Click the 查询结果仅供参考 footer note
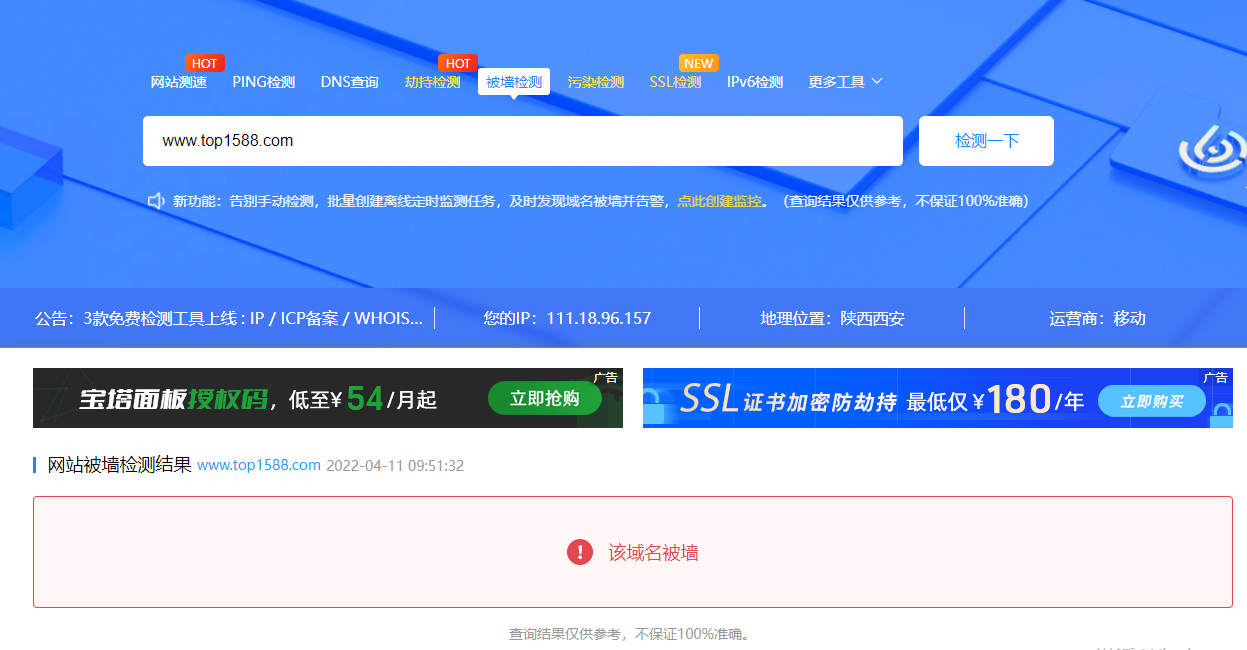This screenshot has width=1247, height=650. pos(630,634)
